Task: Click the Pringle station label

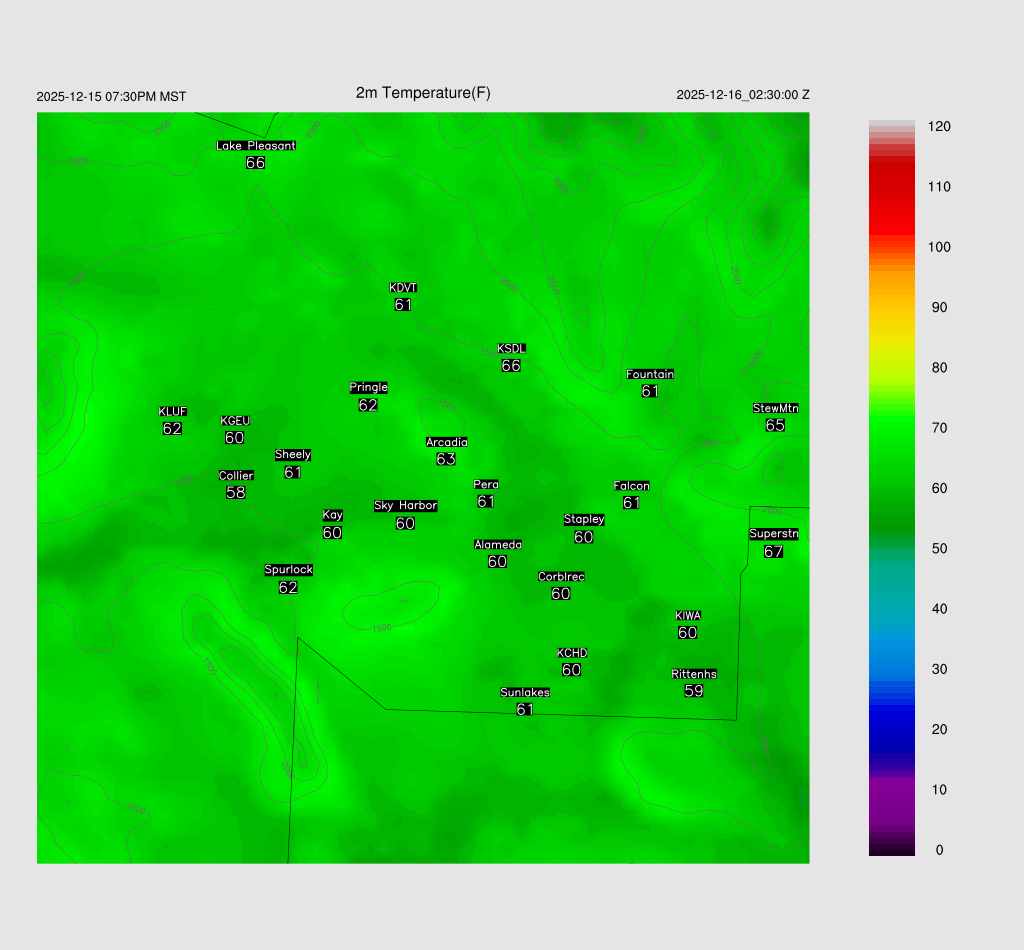Action: (368, 387)
